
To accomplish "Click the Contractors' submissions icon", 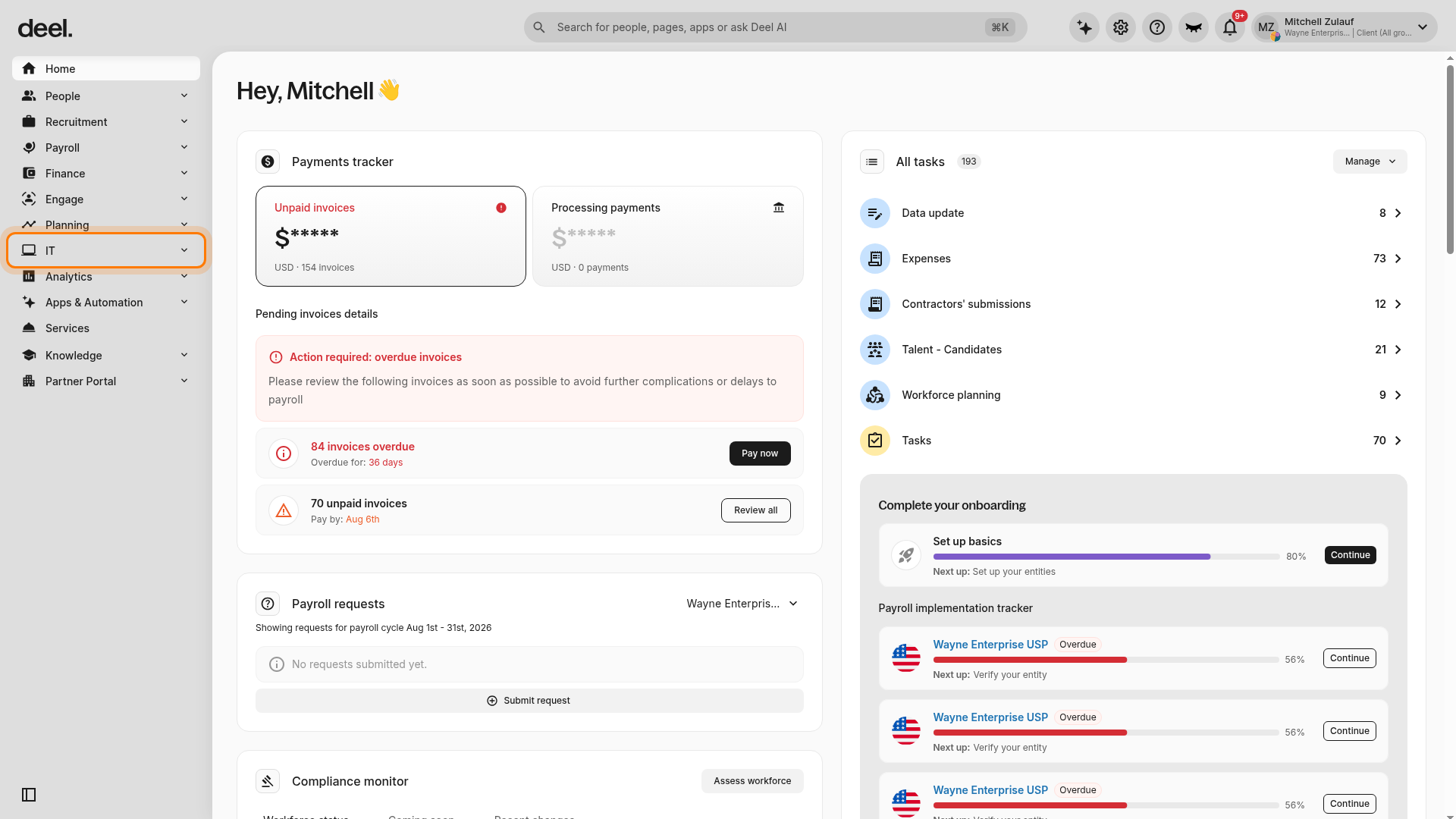I will (875, 304).
